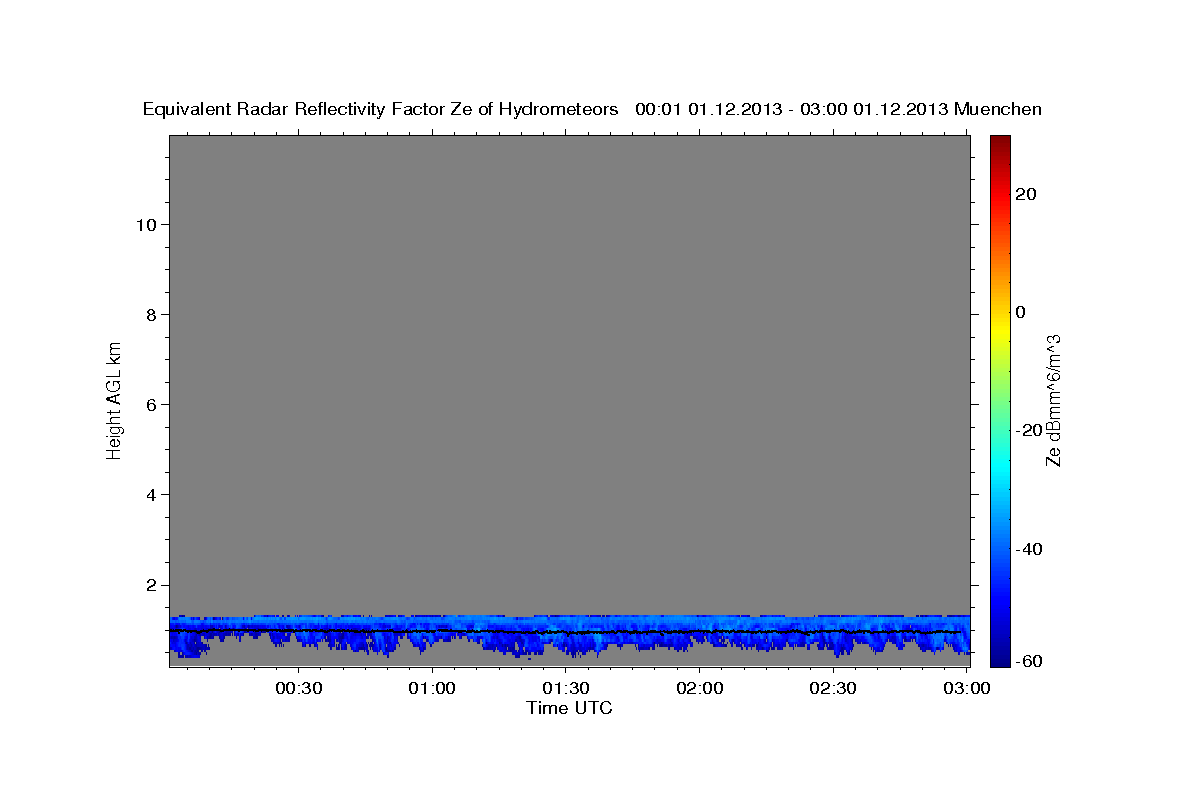Viewport: 1200px width, 800px height.
Task: Click the height tick label 8
Action: click(x=149, y=315)
